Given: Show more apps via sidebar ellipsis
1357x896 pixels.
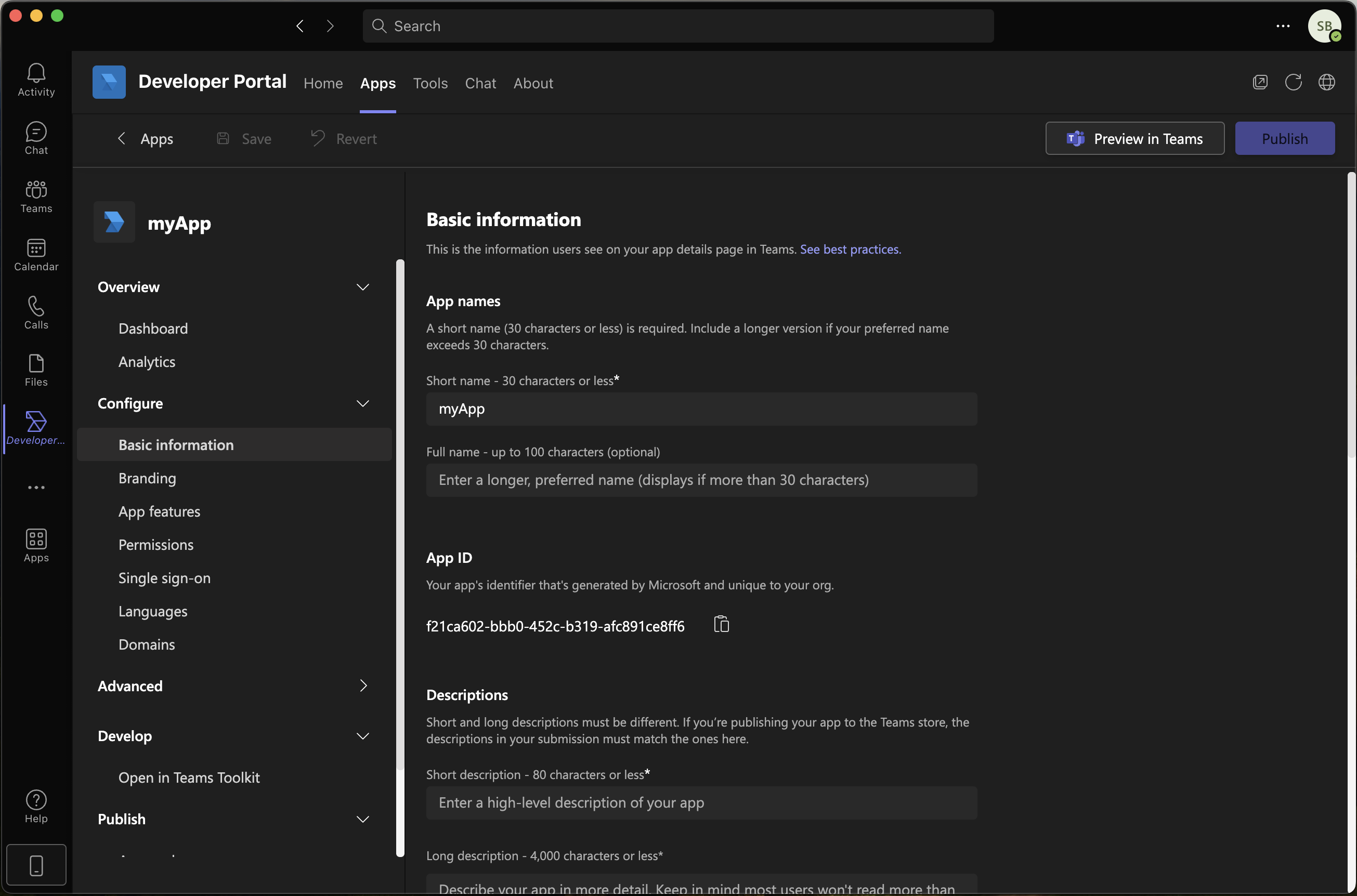Looking at the screenshot, I should point(36,487).
